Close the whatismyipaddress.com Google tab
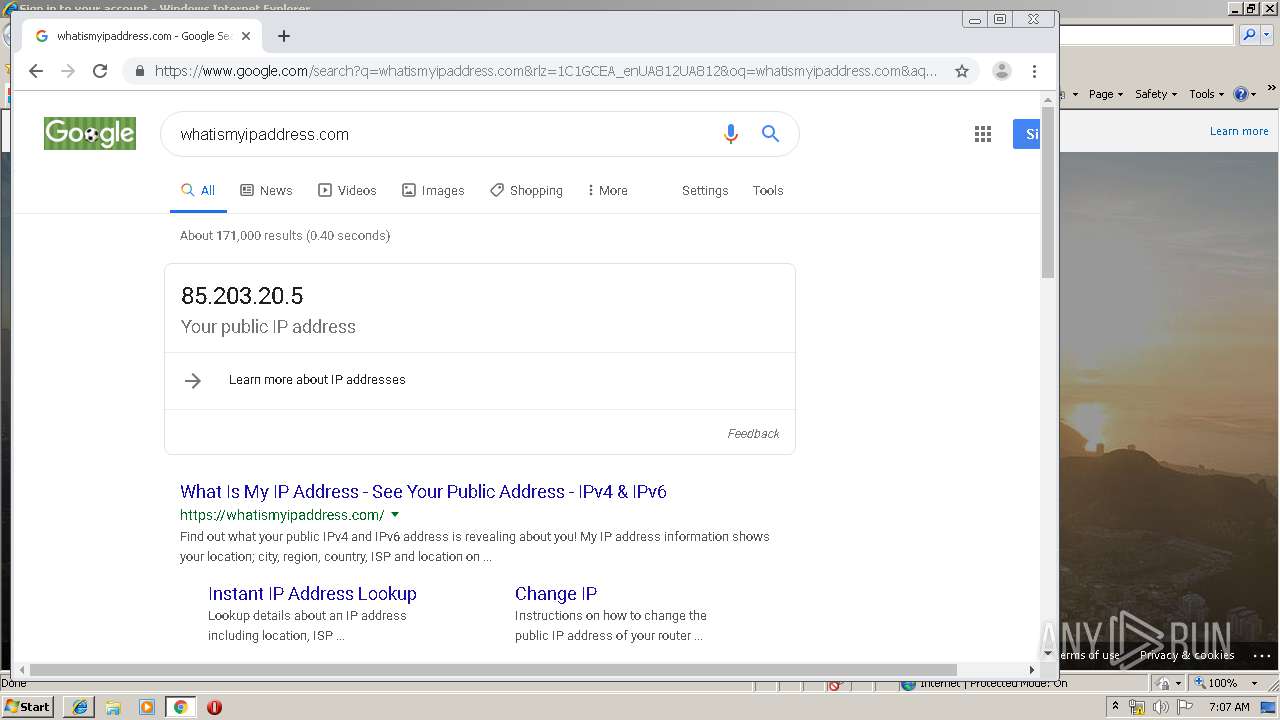This screenshot has width=1280, height=720. pyautogui.click(x=246, y=36)
